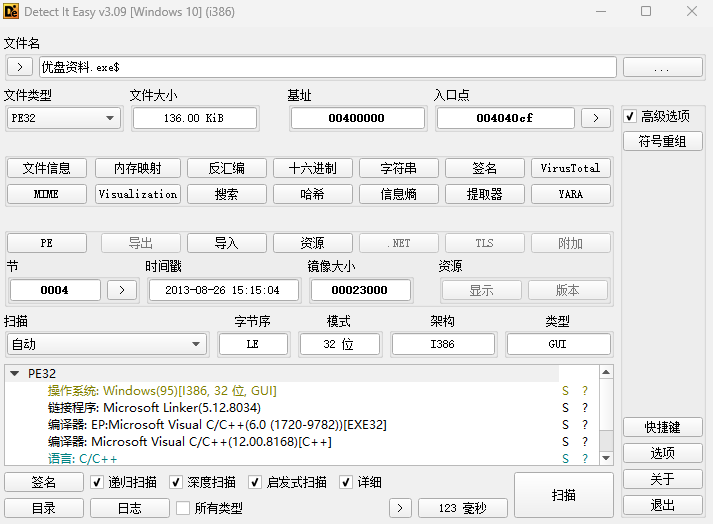The image size is (713, 524).
Task: Open the VirusTotal lookup
Action: (x=570, y=168)
